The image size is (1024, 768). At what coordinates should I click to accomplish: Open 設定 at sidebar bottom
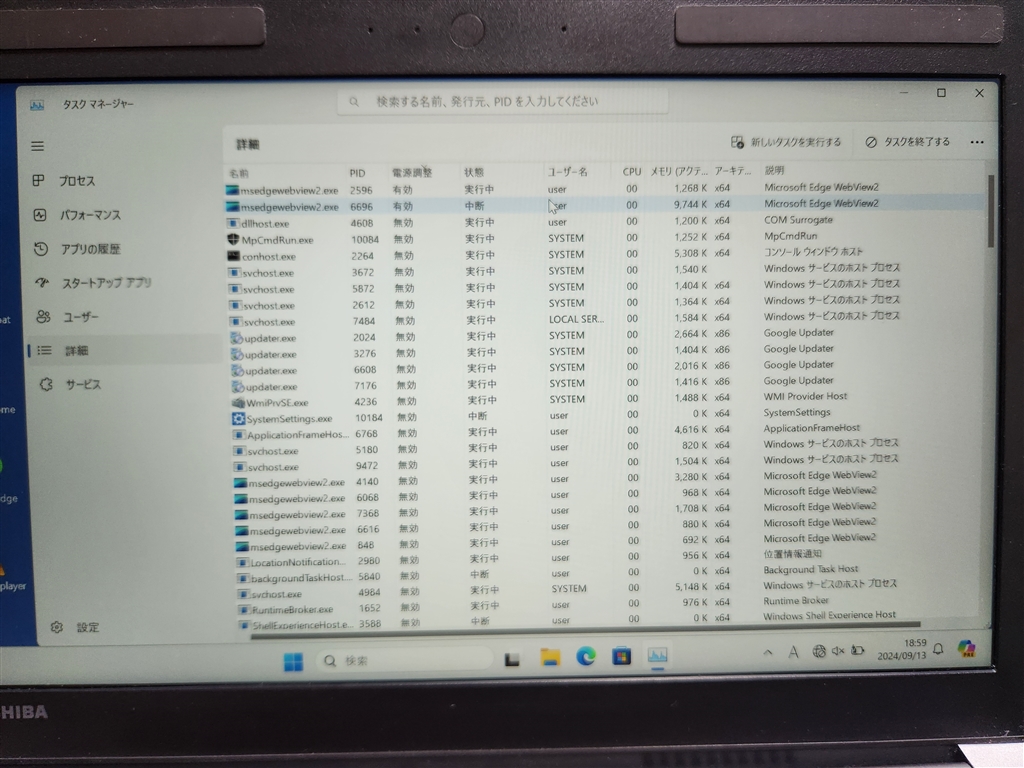88,628
